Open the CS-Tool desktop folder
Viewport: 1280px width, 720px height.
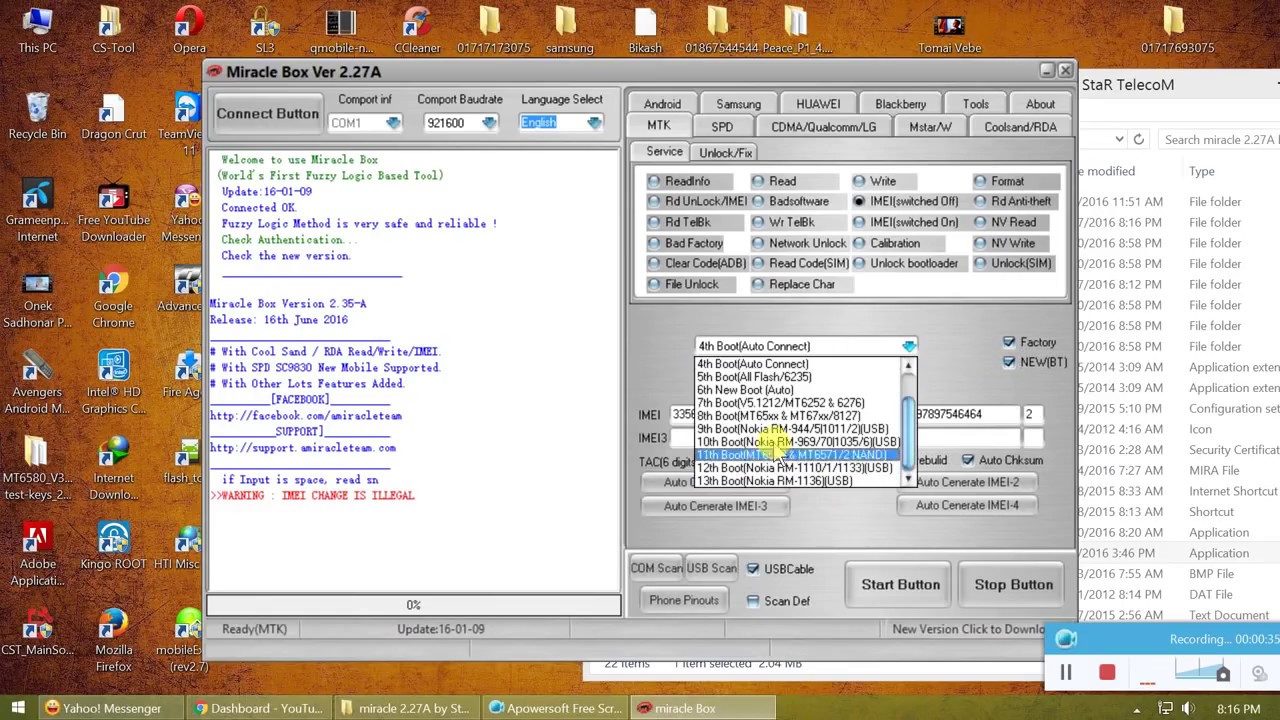coord(113,30)
